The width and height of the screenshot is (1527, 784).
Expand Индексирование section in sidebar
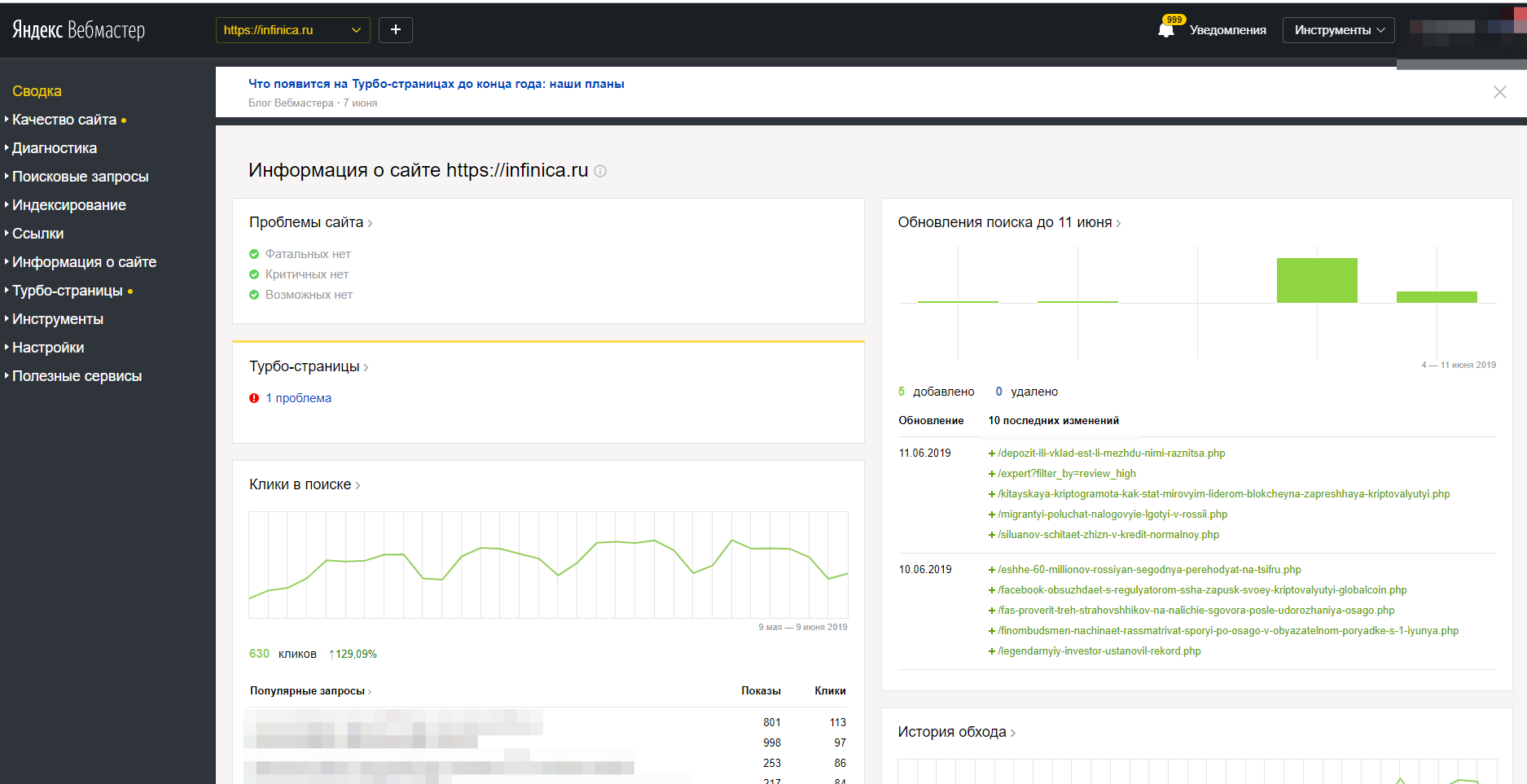pos(69,205)
